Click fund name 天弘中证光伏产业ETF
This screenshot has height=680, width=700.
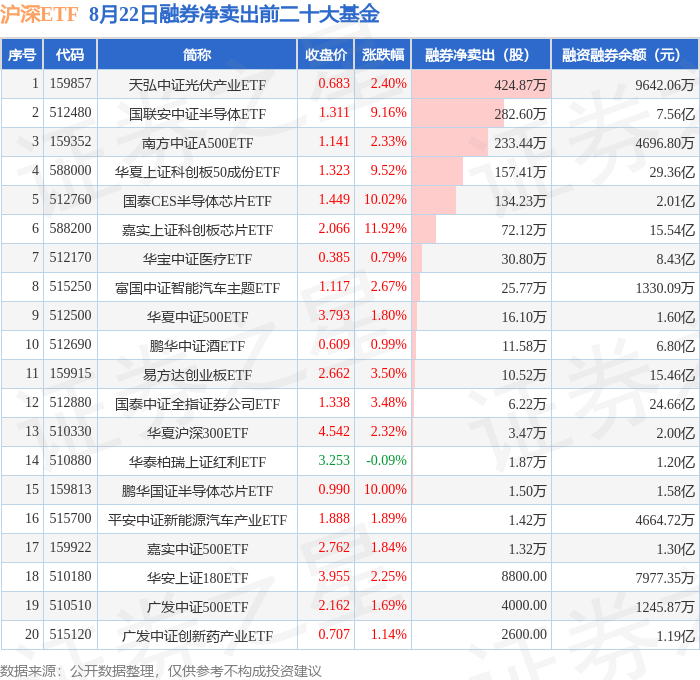point(197,85)
